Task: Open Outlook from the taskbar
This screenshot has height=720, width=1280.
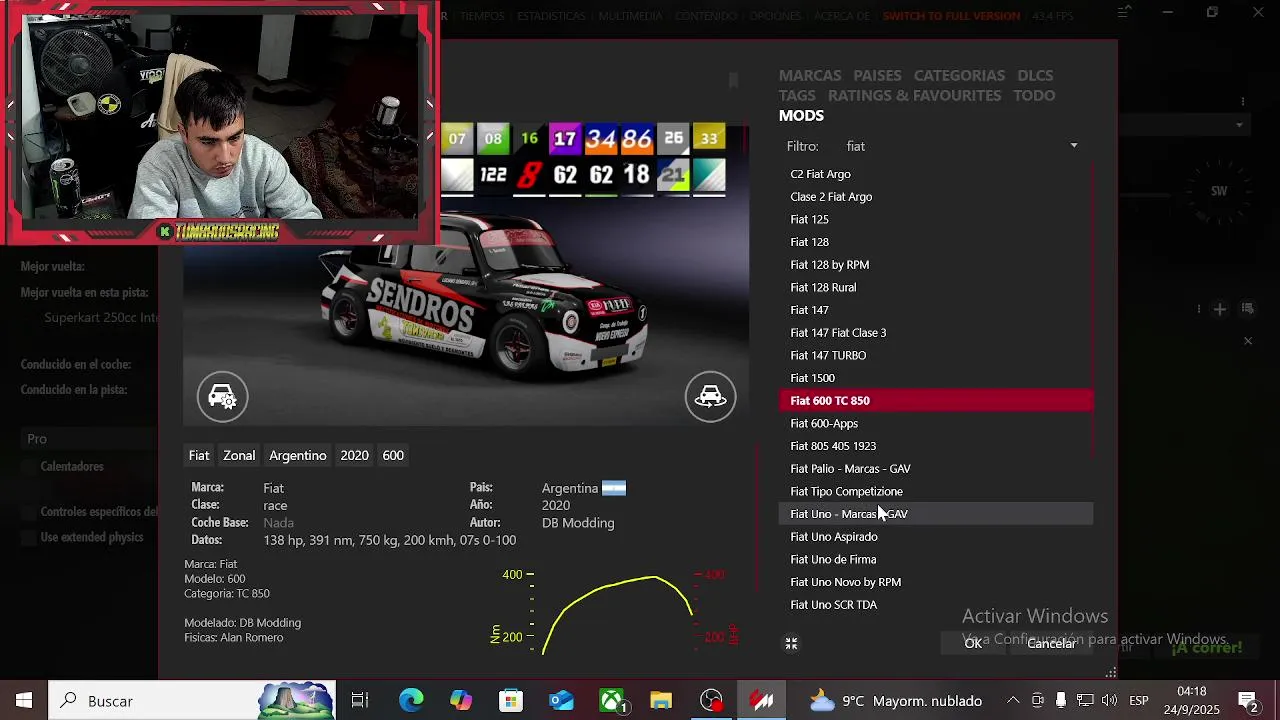Action: (x=561, y=701)
